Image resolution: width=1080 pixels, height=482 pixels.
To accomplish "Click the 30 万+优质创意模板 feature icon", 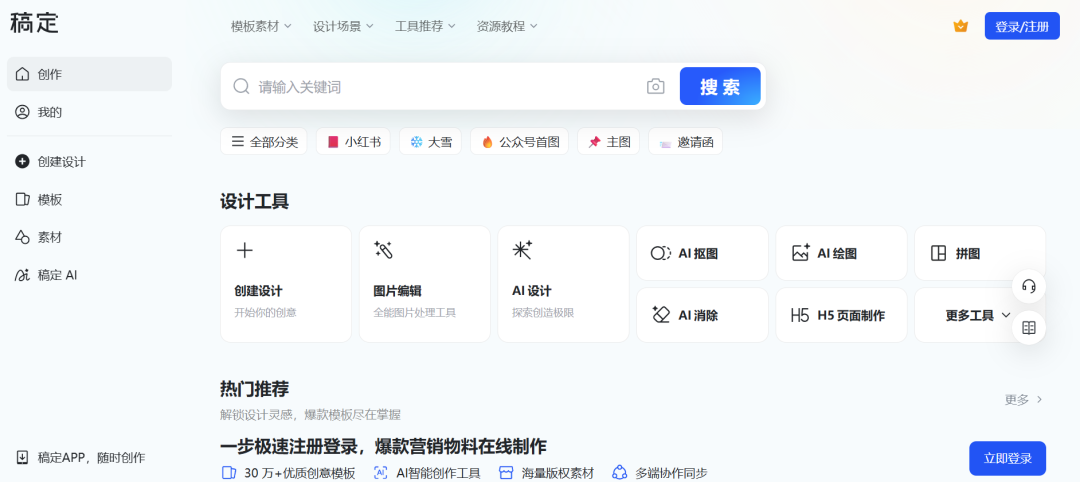I will [229, 472].
